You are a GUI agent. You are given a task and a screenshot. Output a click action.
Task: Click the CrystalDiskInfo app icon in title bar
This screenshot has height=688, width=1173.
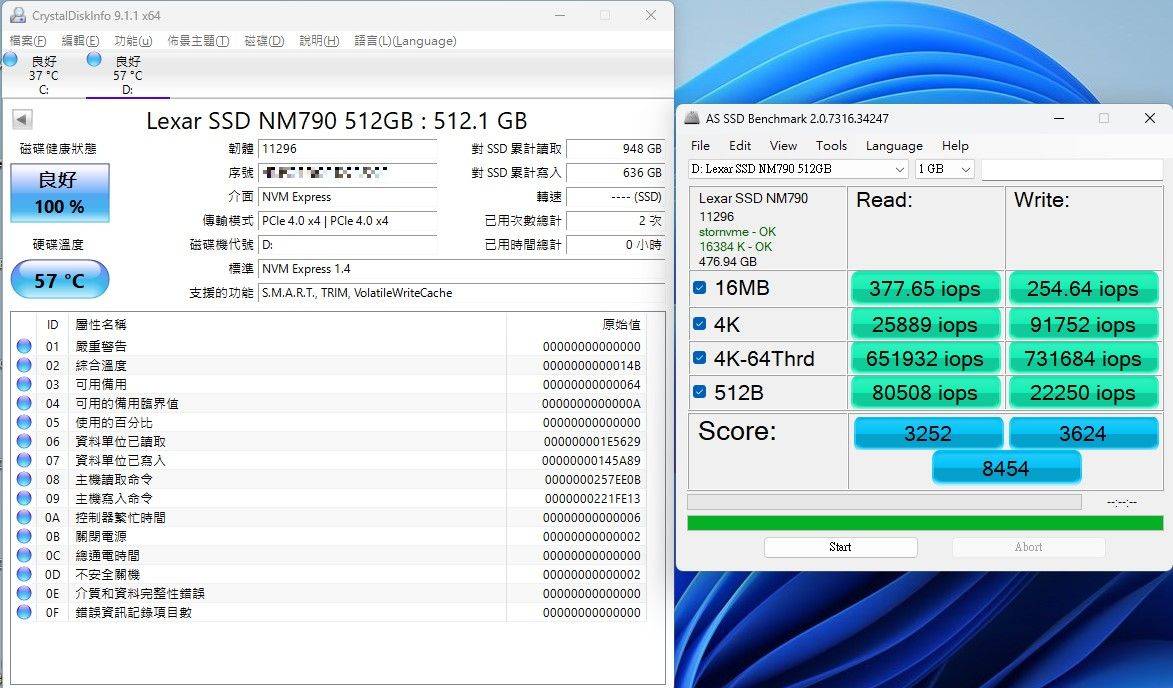click(x=19, y=15)
